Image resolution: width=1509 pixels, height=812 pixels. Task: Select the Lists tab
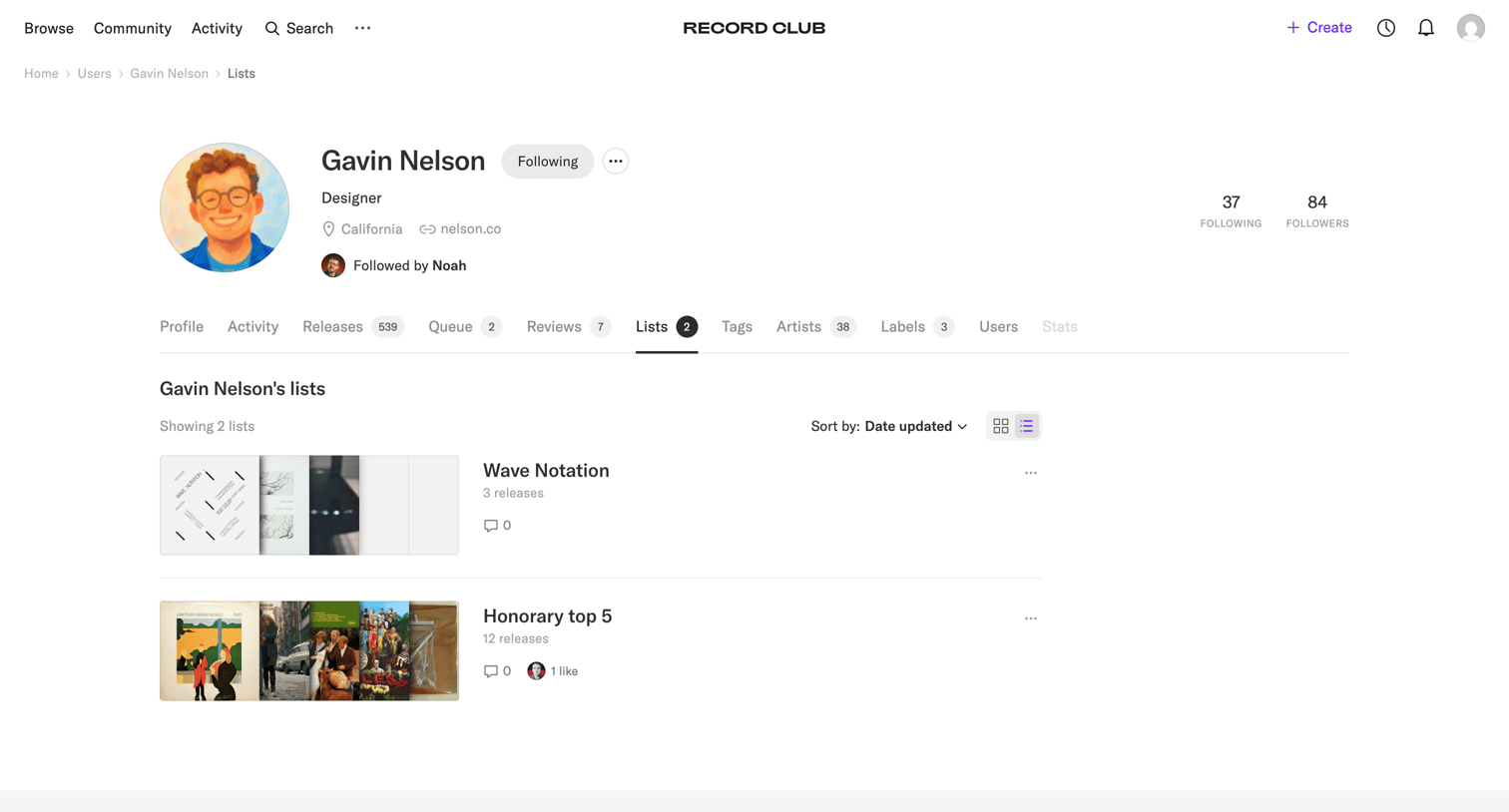(667, 326)
